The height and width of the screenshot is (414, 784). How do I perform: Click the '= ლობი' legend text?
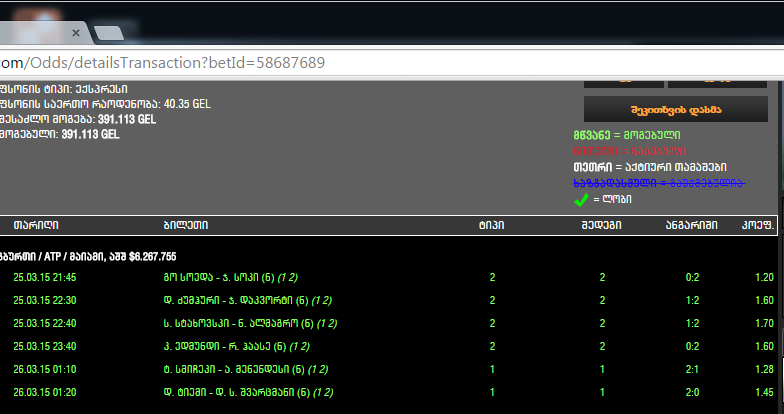pyautogui.click(x=612, y=199)
